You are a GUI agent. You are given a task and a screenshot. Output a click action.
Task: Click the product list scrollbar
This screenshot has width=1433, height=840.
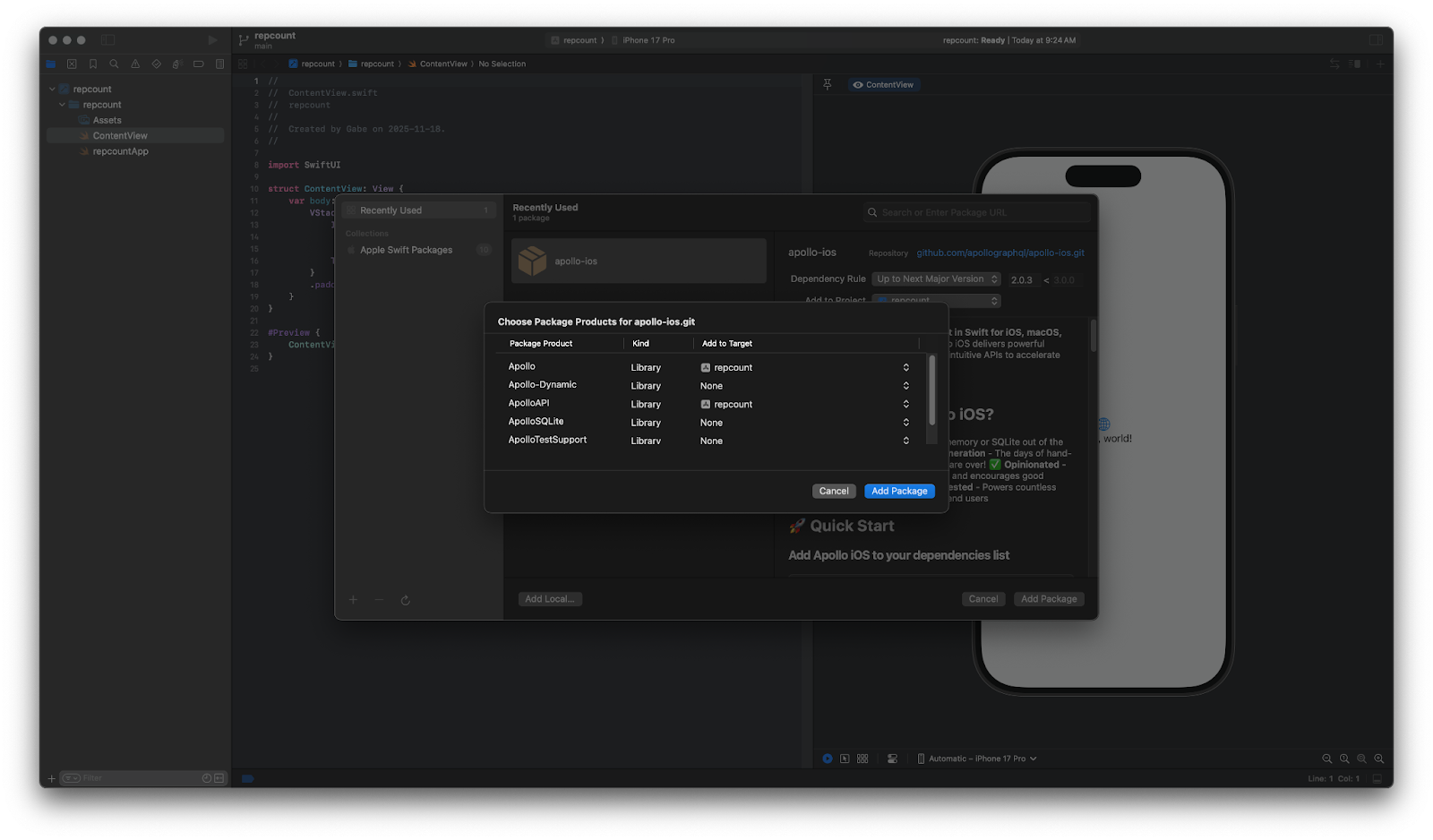[931, 390]
